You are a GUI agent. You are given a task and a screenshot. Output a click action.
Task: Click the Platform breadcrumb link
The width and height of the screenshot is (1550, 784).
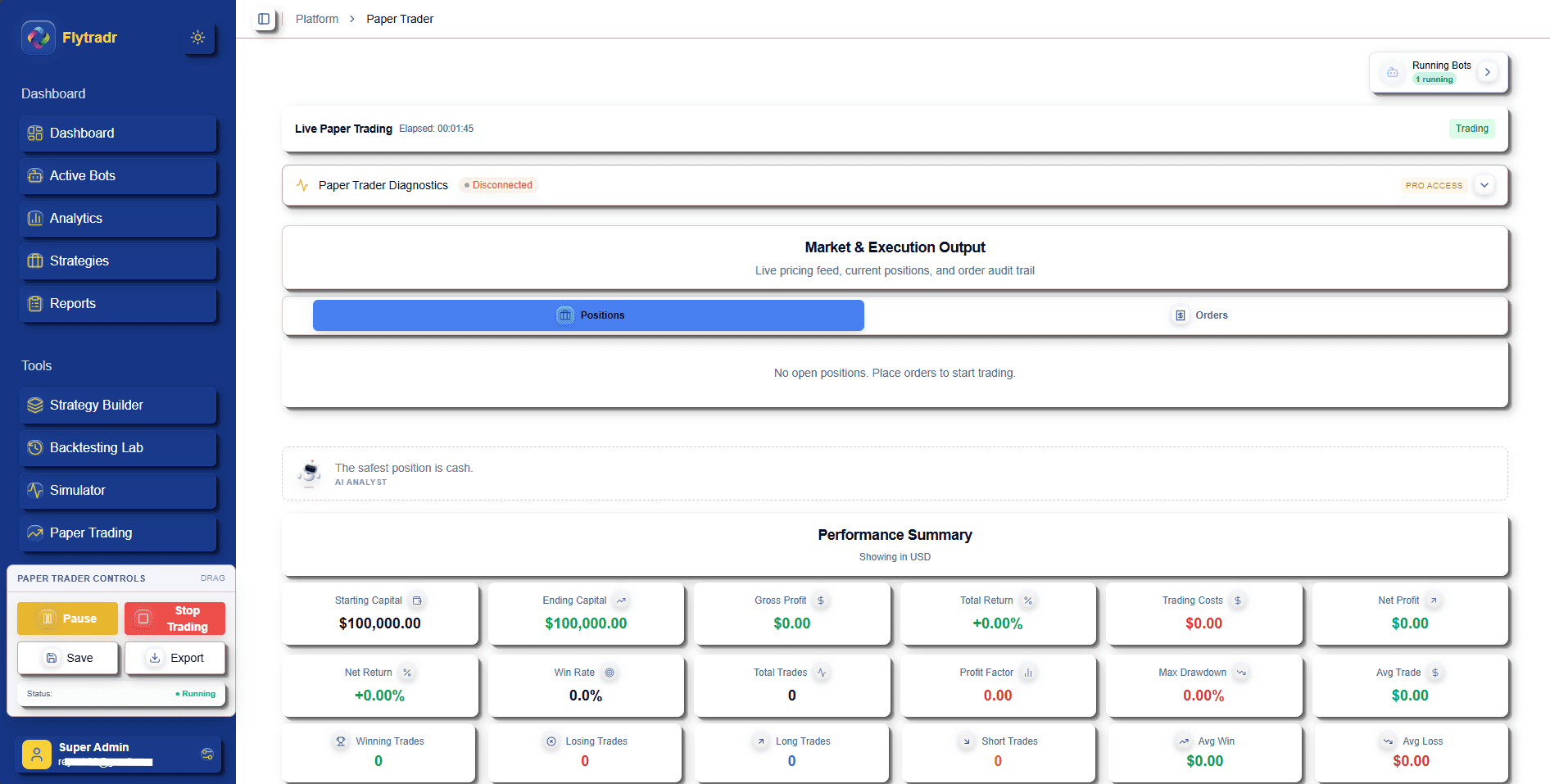pos(316,18)
